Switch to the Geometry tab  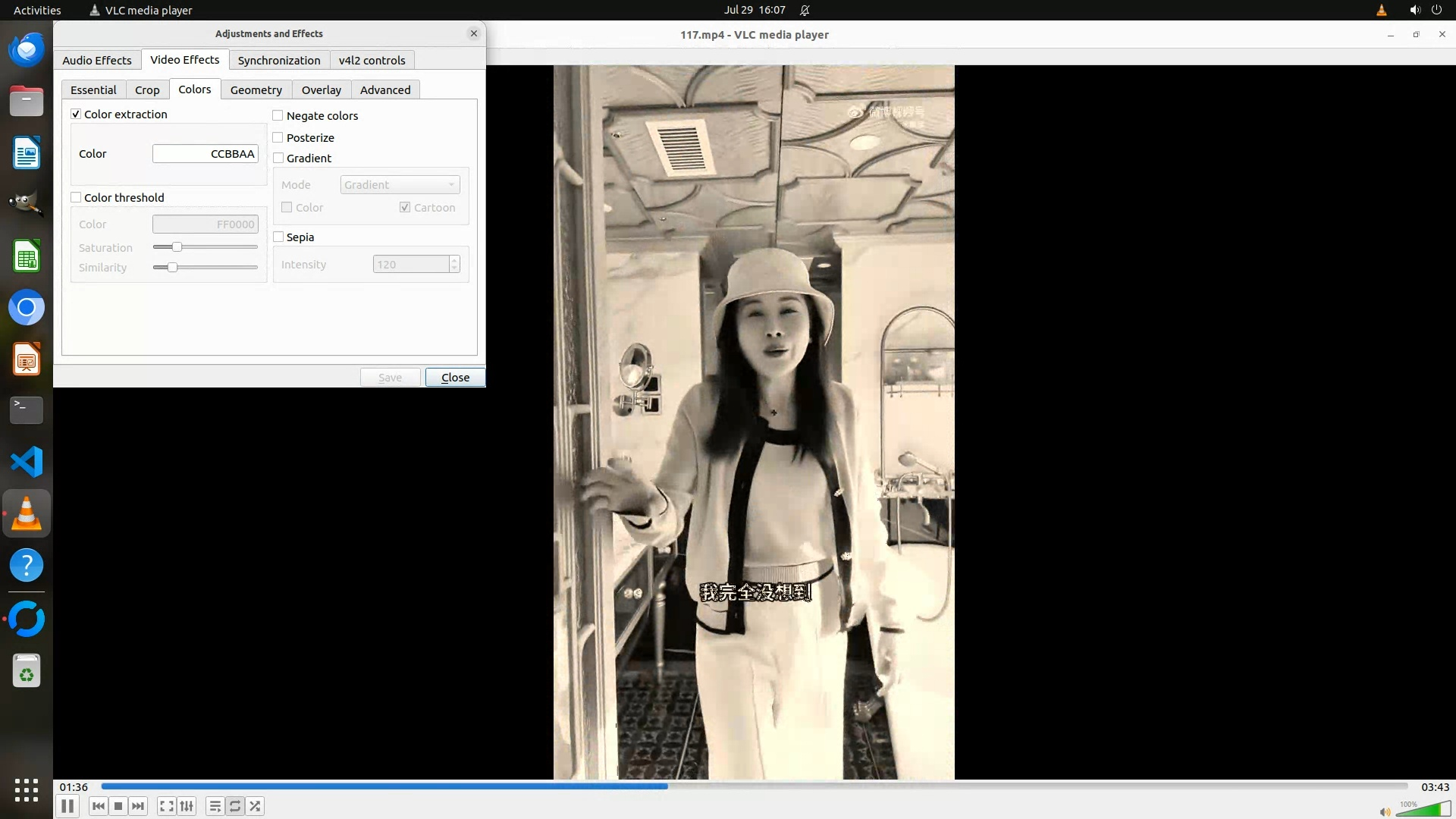256,89
